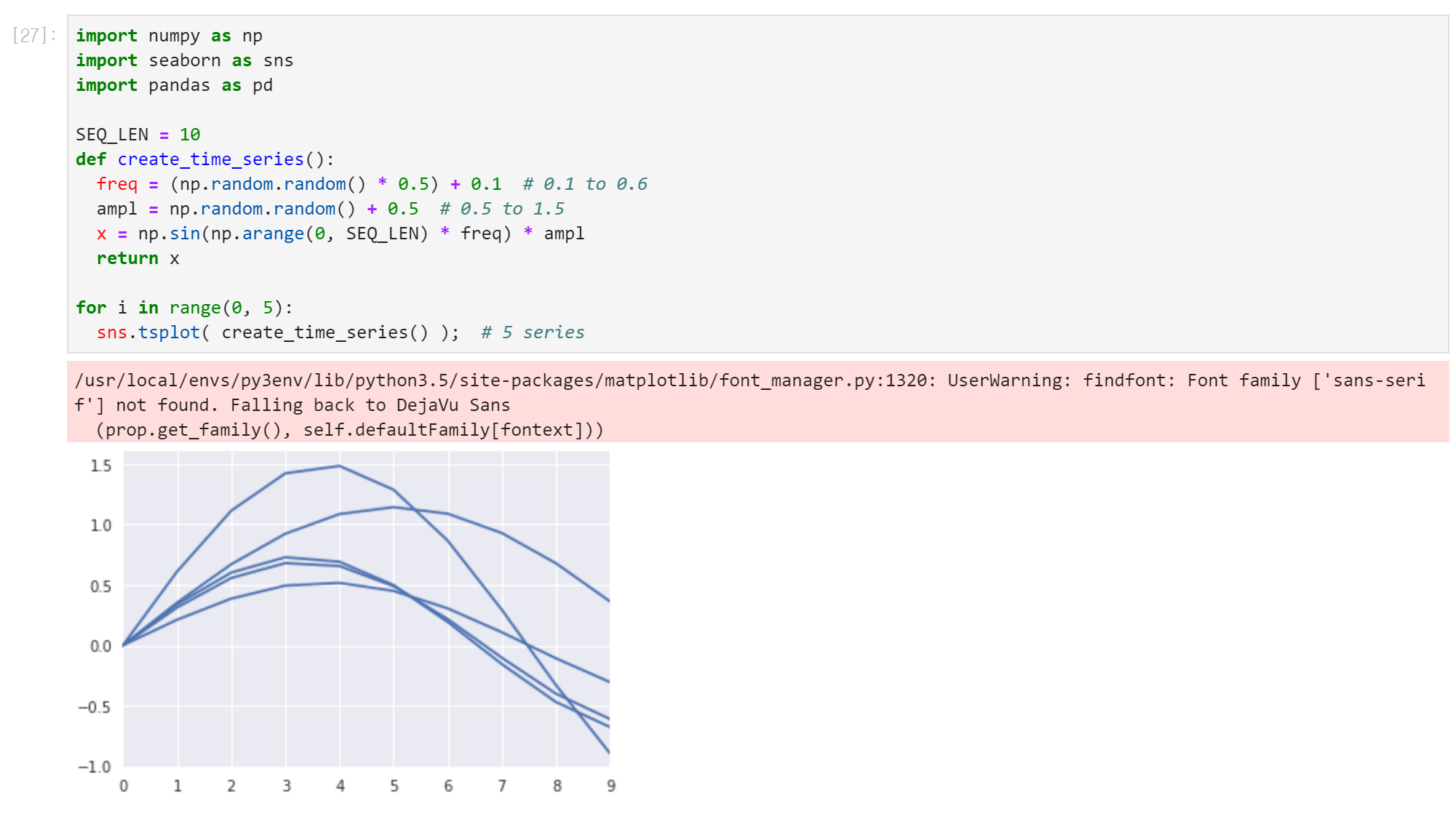Place cursor on SEQ_LEN = 10 line
Screen dimensions: 1456x814
(138, 135)
